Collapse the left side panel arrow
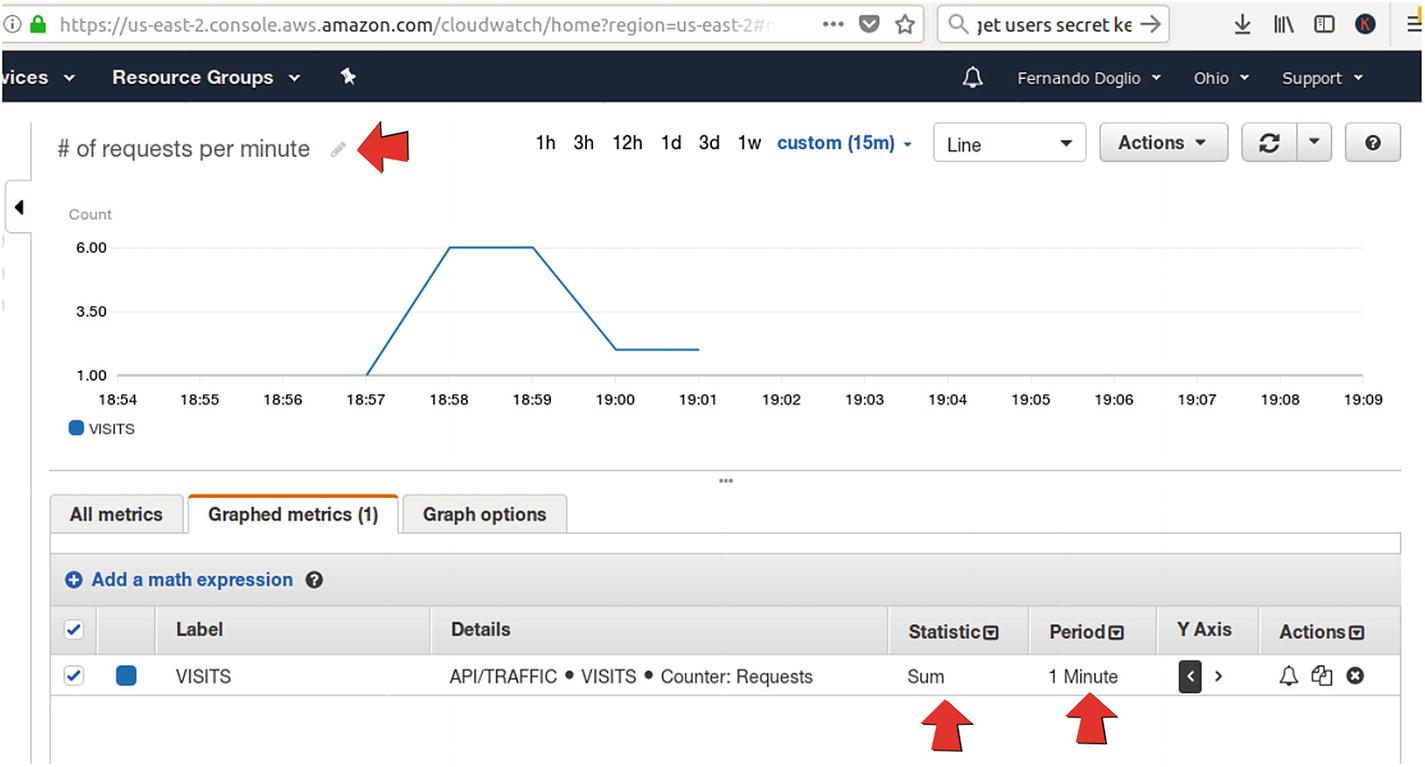The image size is (1425, 767). click(x=18, y=208)
